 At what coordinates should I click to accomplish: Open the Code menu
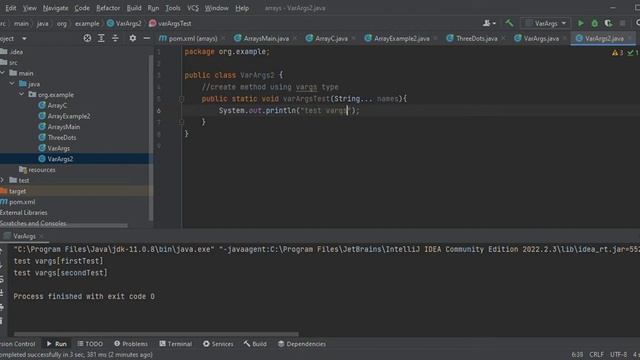tap(82, 8)
